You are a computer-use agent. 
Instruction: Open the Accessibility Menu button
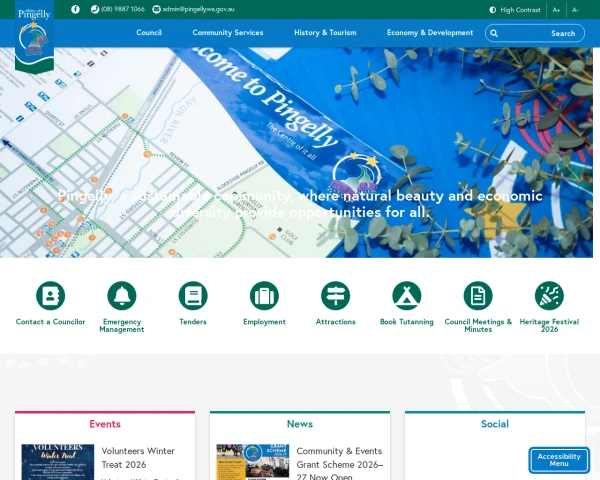point(559,460)
